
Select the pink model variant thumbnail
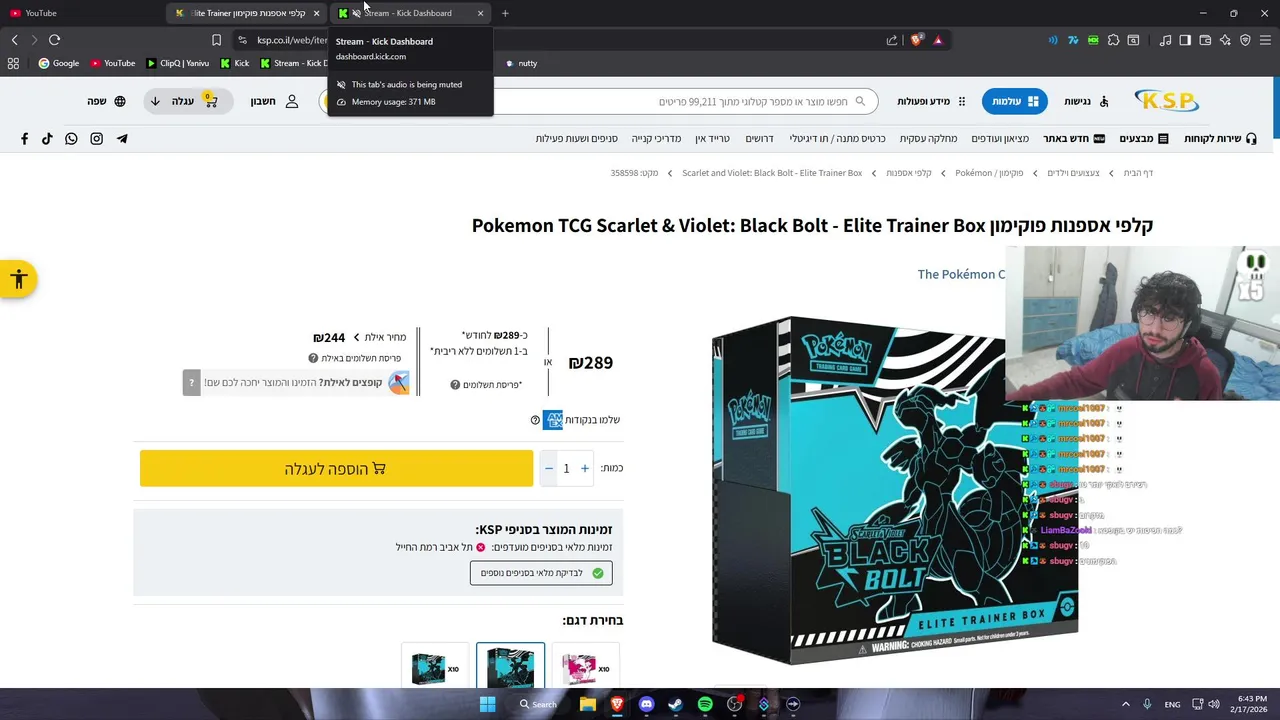[x=586, y=667]
